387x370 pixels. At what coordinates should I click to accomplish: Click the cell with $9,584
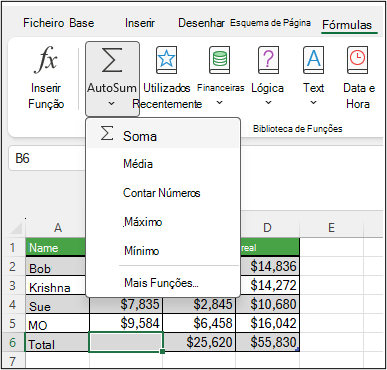[126, 323]
